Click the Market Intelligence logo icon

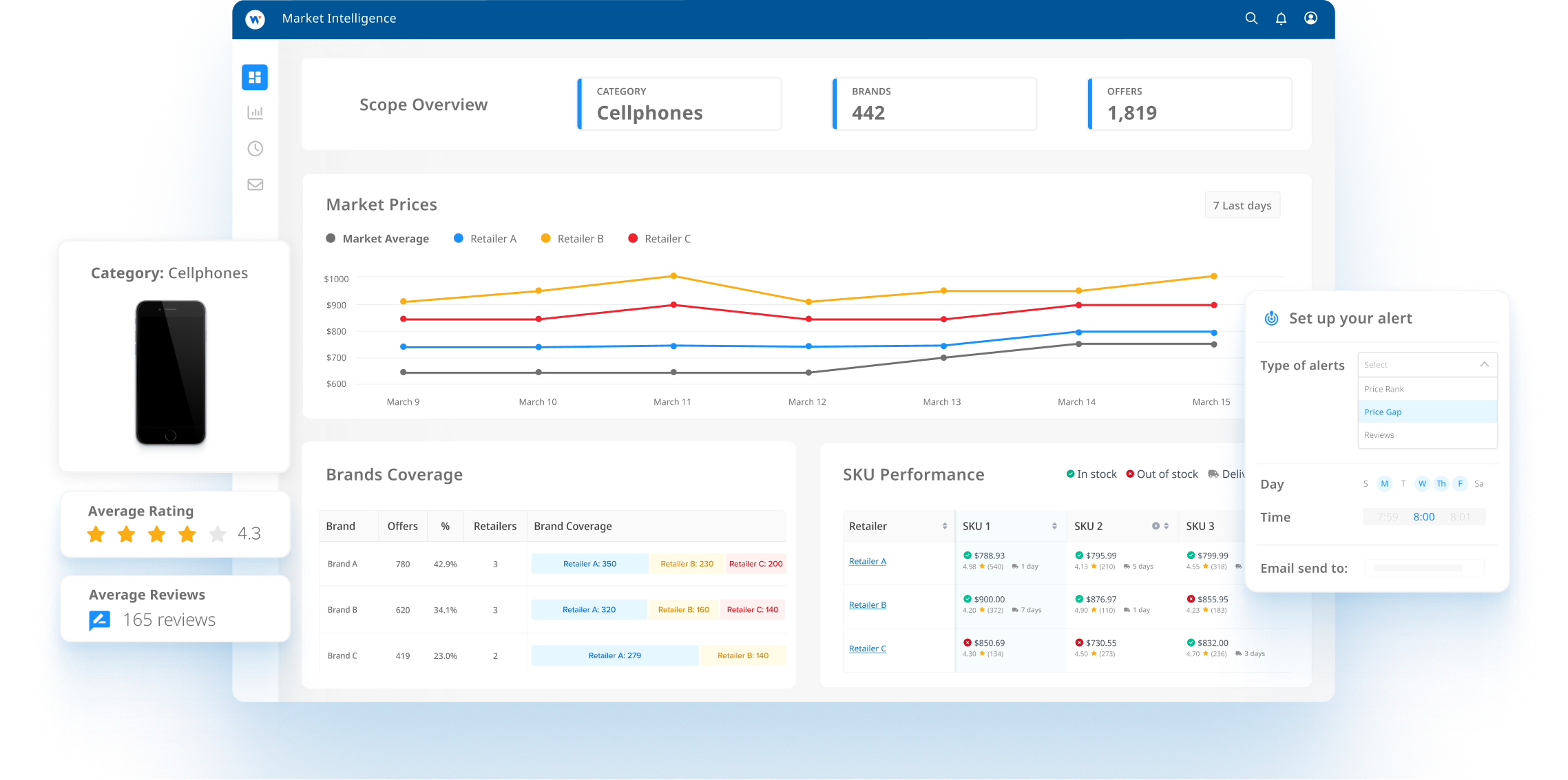point(255,19)
